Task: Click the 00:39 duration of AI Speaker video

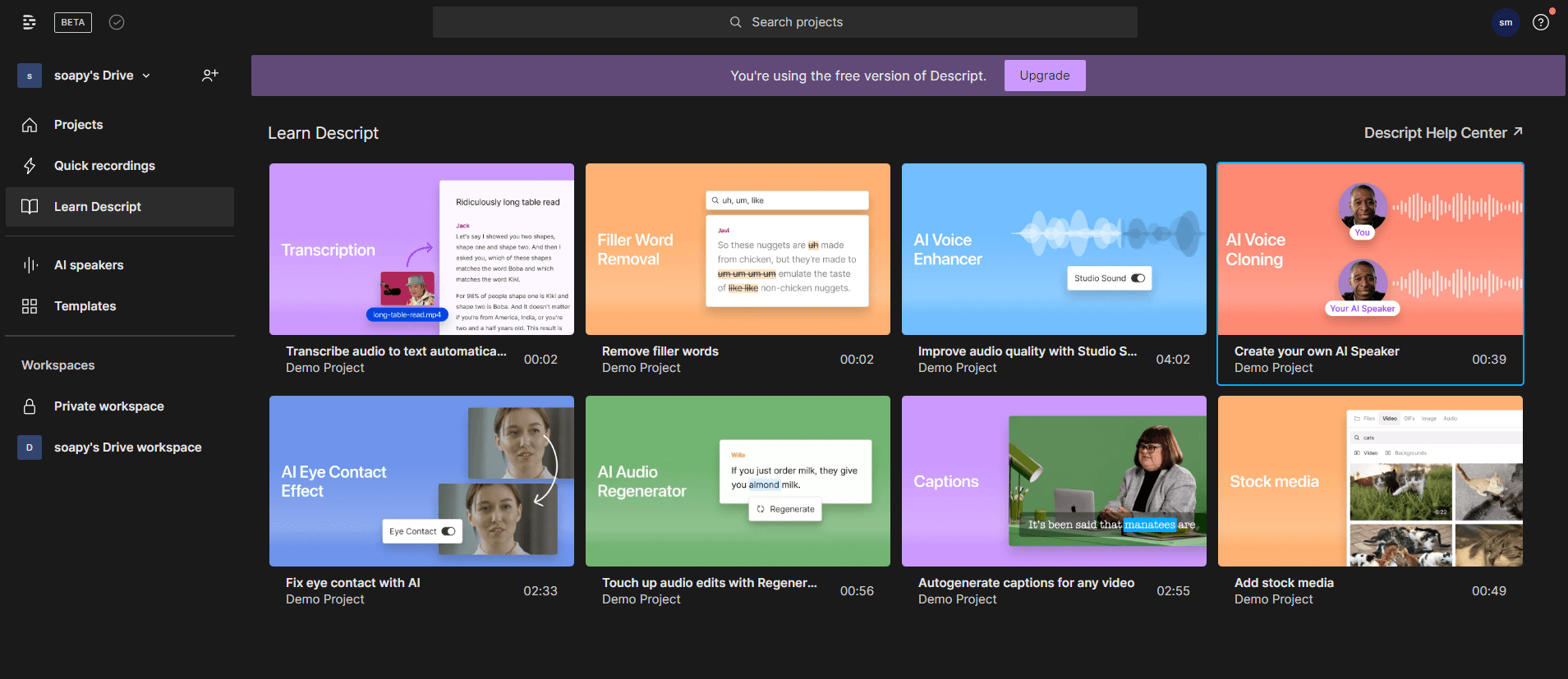Action: coord(1489,360)
